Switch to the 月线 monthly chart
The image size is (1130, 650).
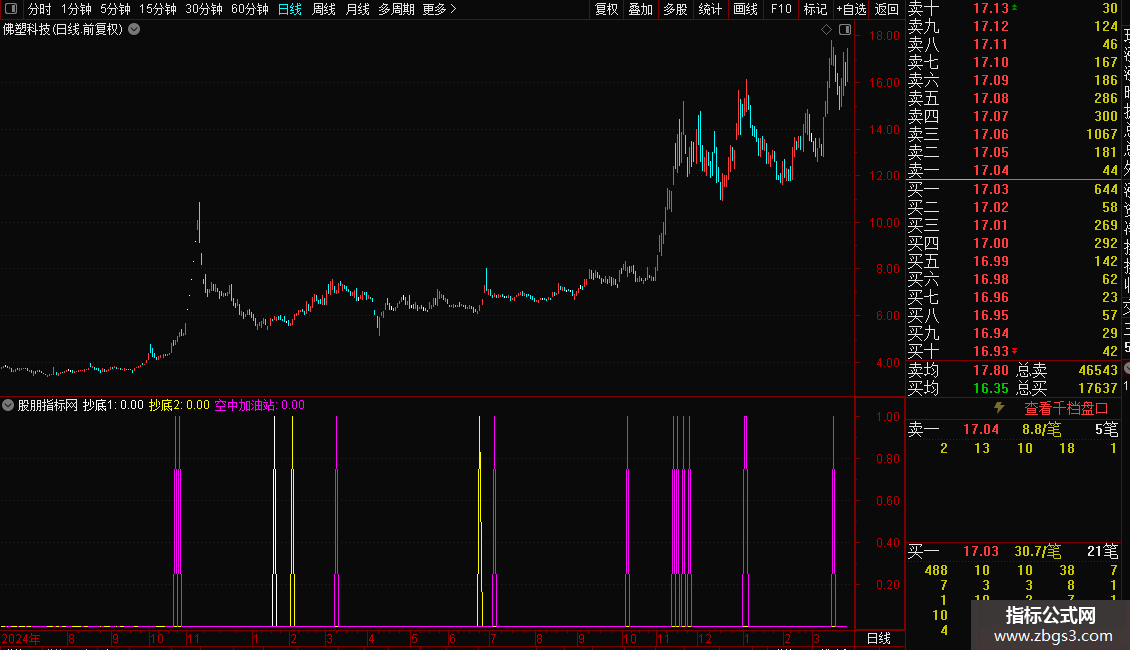tap(357, 9)
